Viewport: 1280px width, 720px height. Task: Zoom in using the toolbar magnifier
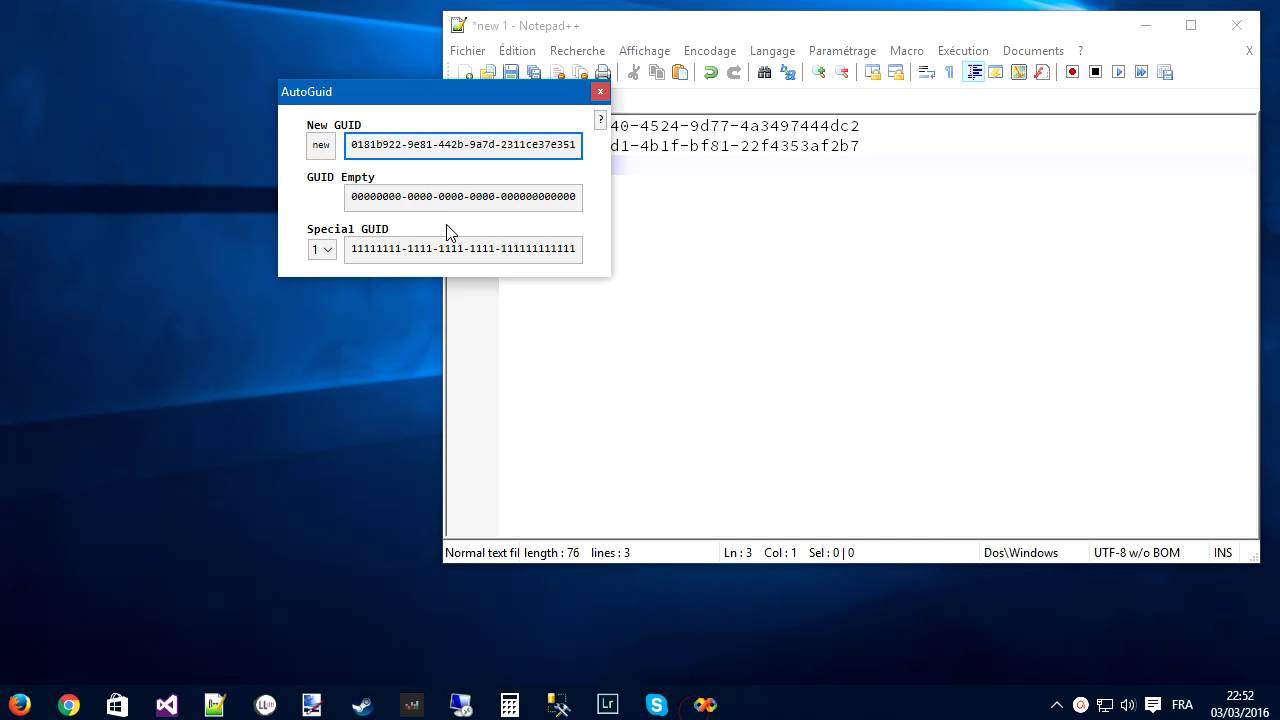tap(818, 72)
